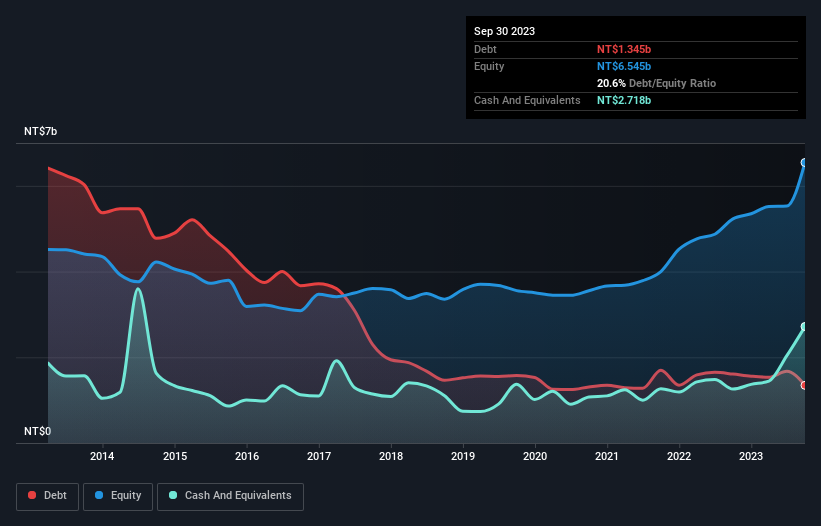Click the 2021 x-axis label

click(607, 456)
